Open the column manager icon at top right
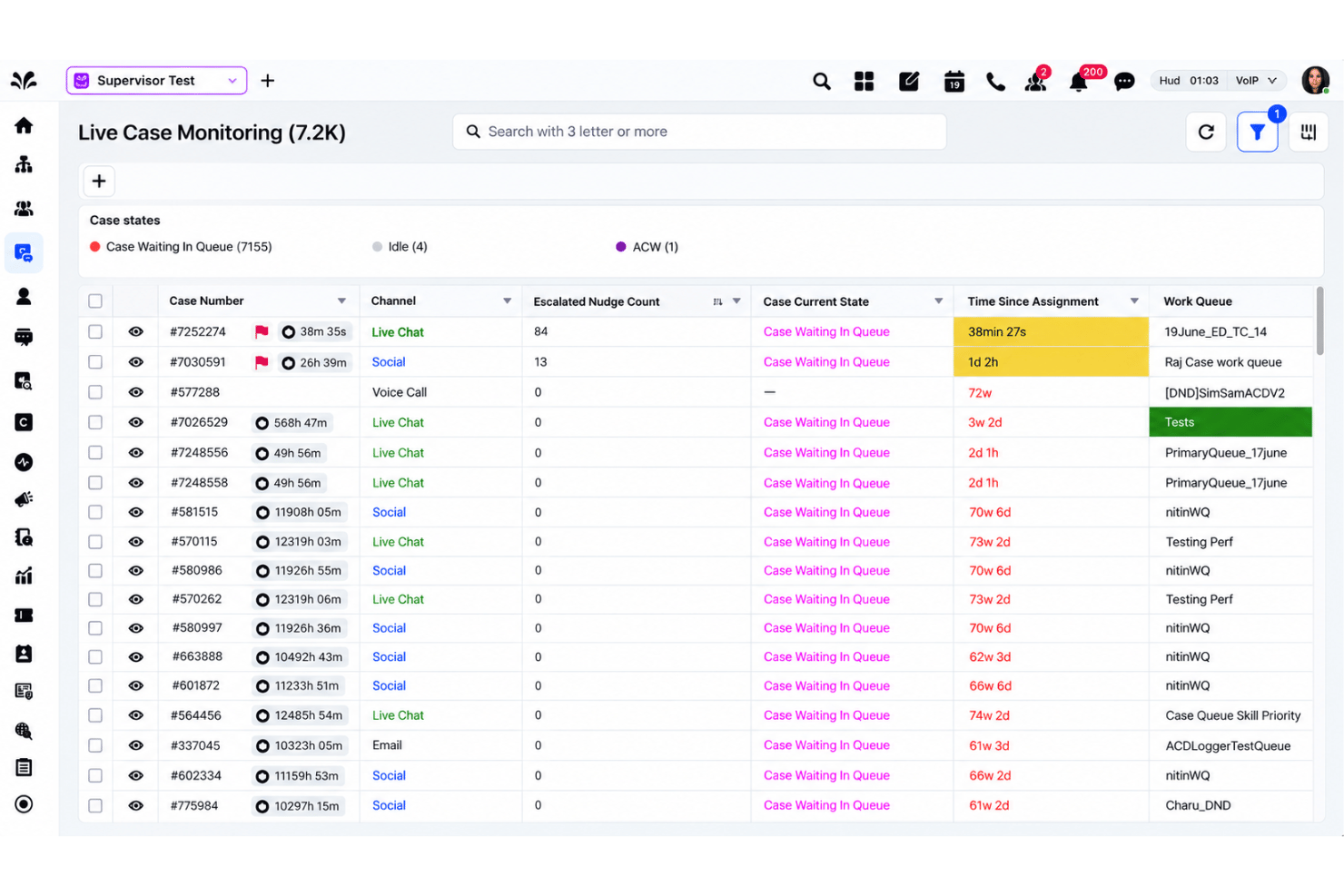The width and height of the screenshot is (1344, 896). (1309, 133)
